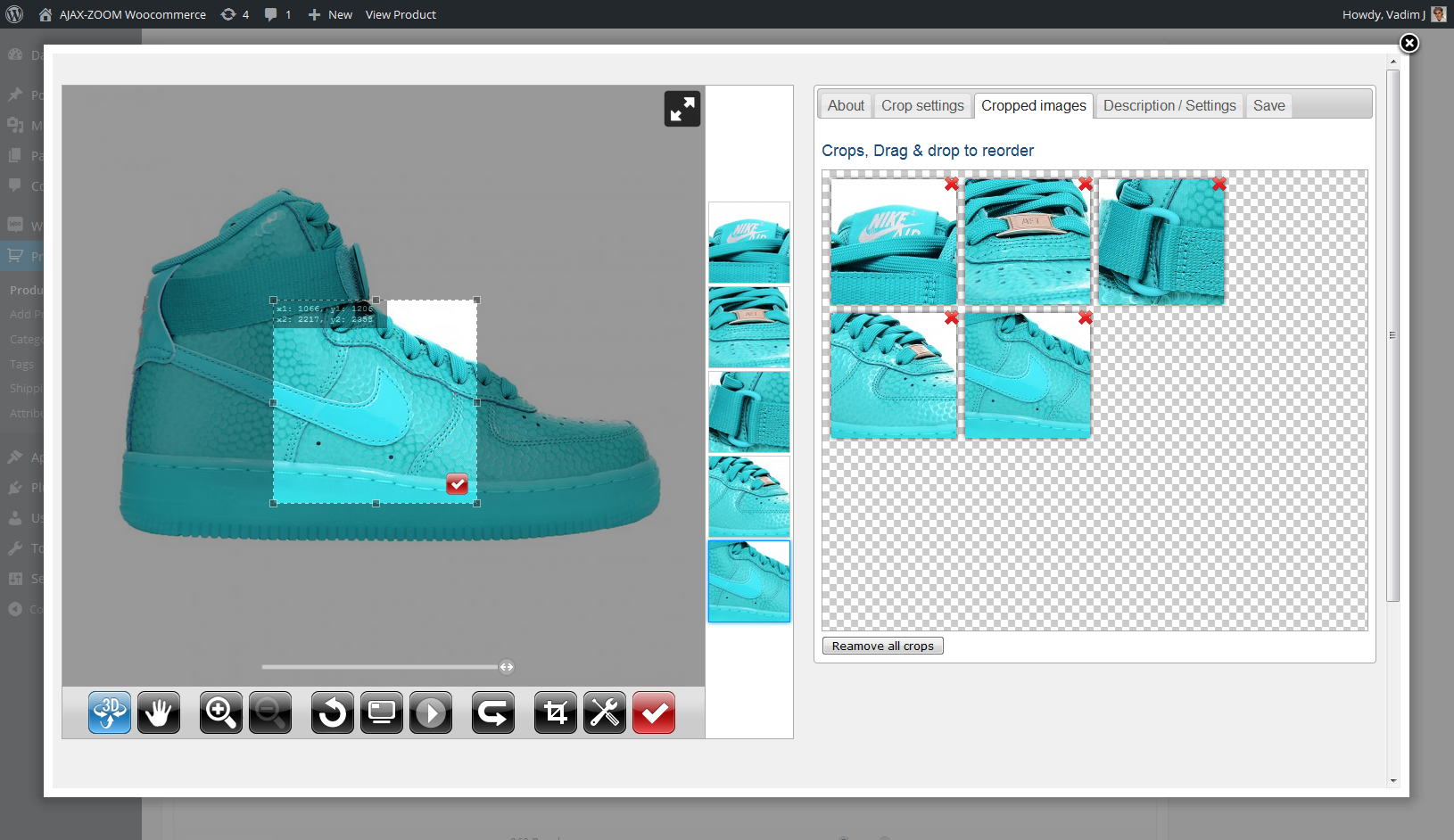The height and width of the screenshot is (840, 1454).
Task: Delete the laces toe-box crop
Action: (952, 317)
